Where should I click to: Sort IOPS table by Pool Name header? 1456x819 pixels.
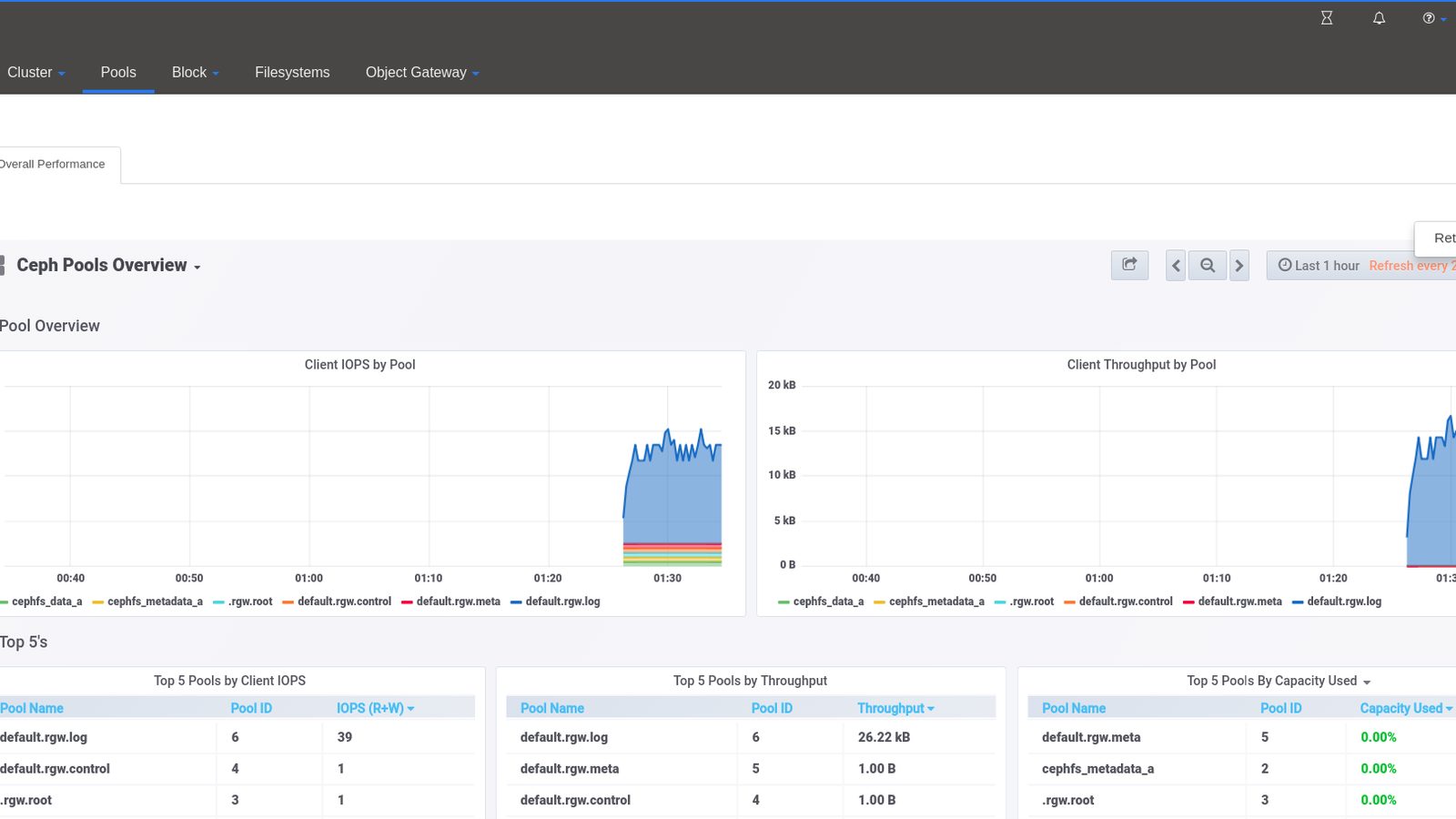pos(32,708)
